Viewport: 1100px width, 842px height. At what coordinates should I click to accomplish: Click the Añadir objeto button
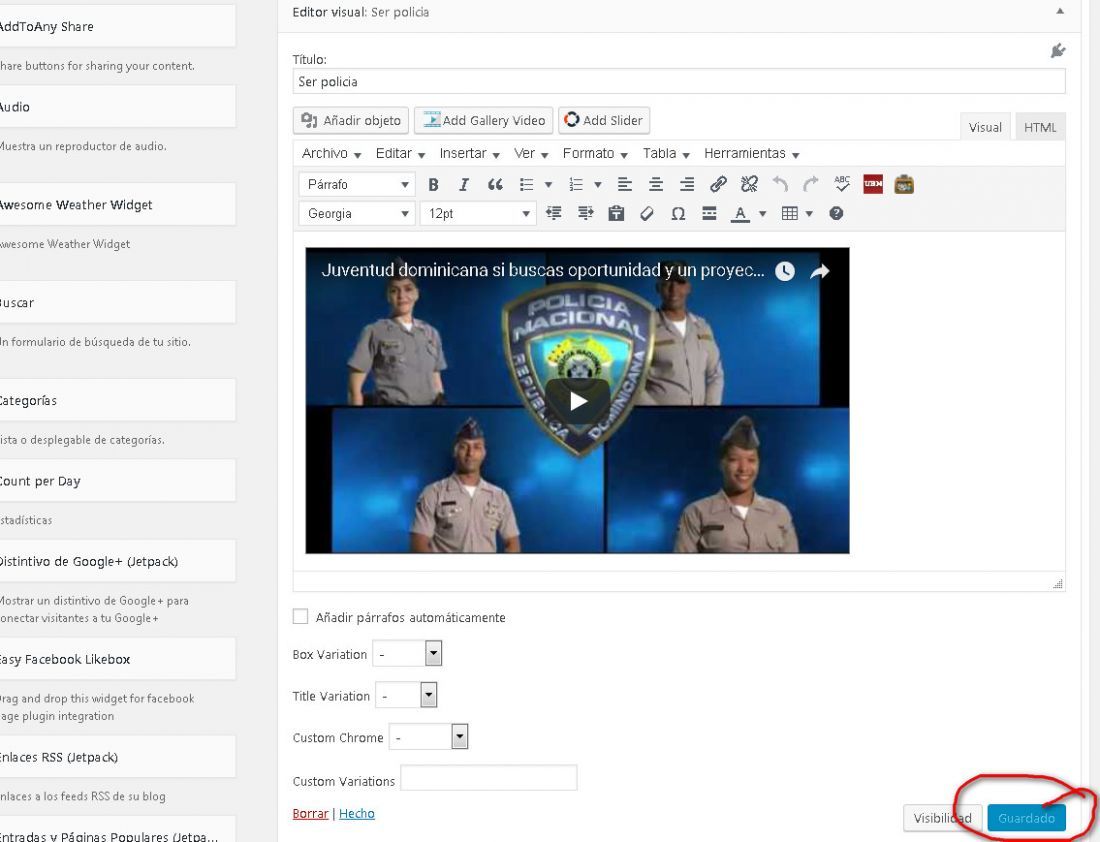pyautogui.click(x=351, y=120)
